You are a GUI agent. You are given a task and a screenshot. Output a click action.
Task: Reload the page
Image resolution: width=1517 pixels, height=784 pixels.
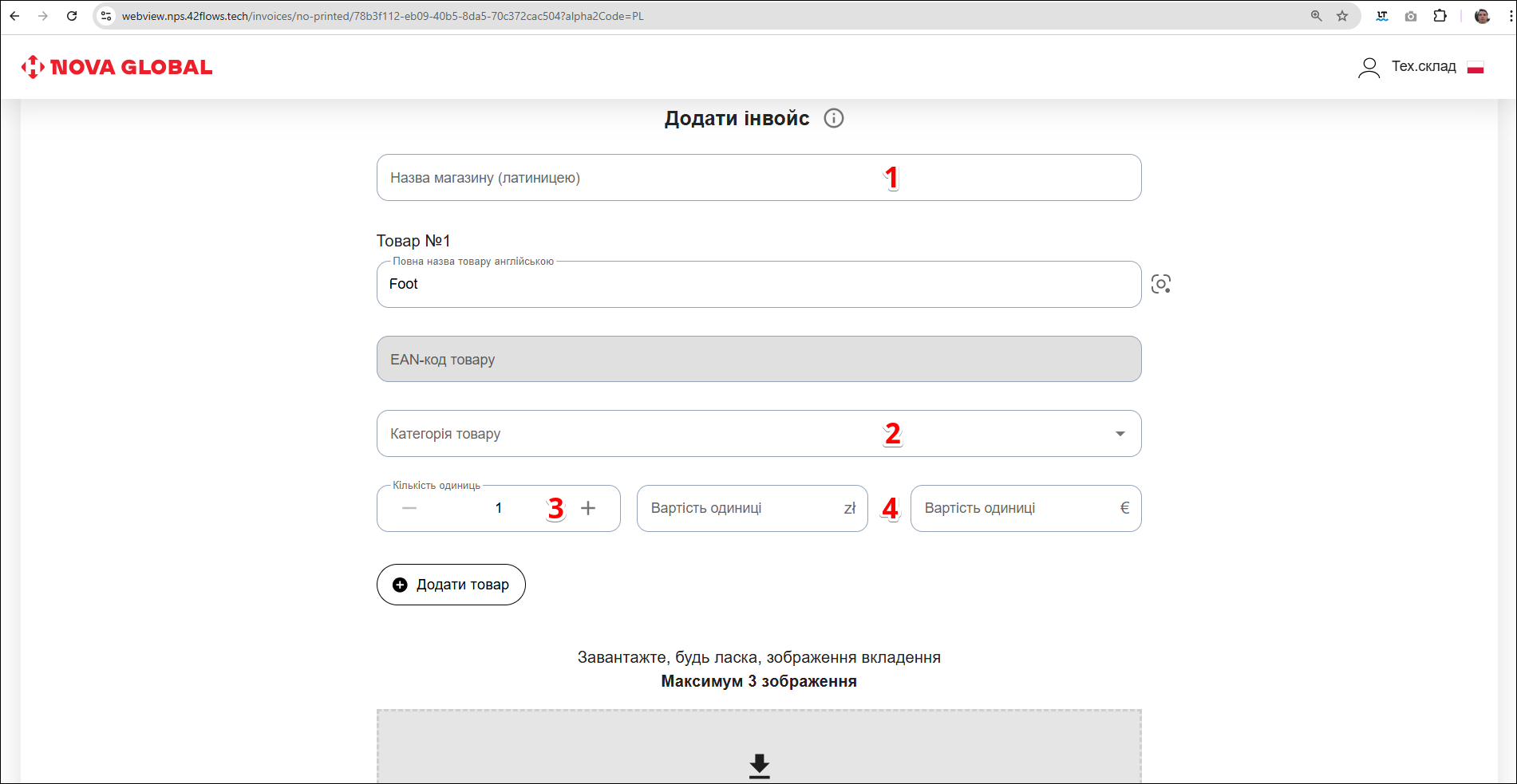(72, 16)
